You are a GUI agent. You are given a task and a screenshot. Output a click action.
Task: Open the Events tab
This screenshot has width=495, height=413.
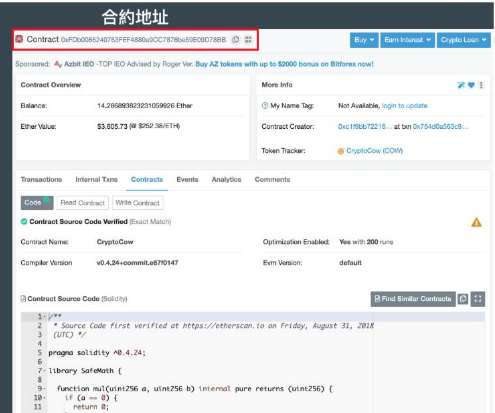(187, 179)
